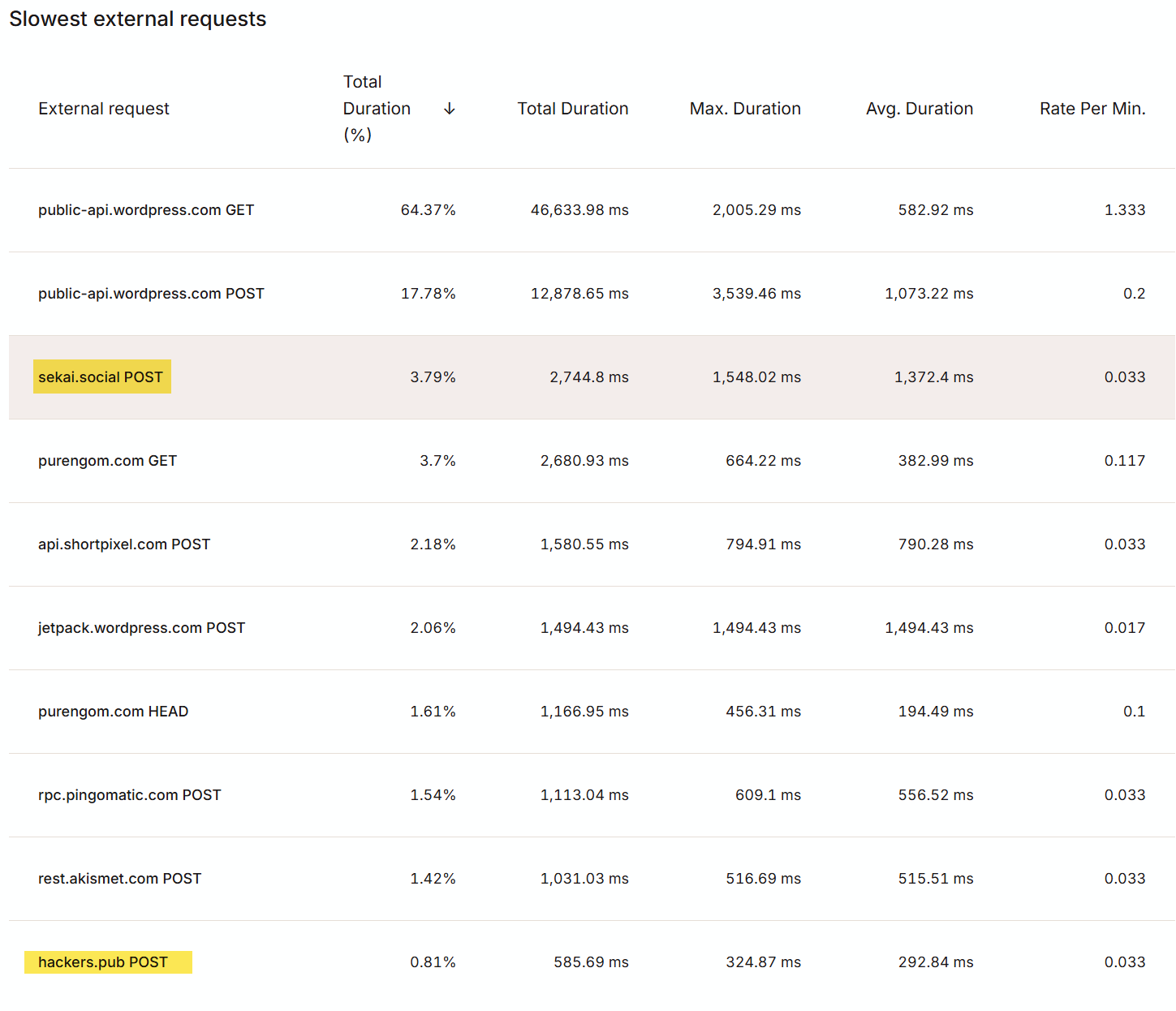The image size is (1176, 1011).
Task: Click average duration 790.28 ms
Action: [936, 544]
